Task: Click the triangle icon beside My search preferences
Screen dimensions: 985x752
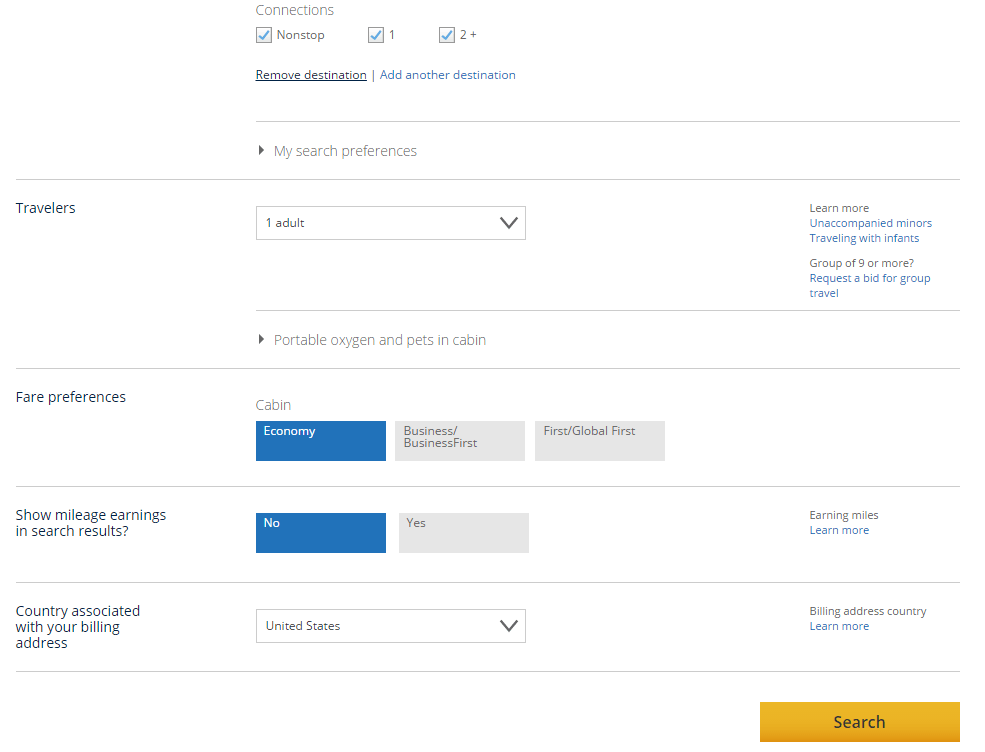Action: (x=261, y=151)
